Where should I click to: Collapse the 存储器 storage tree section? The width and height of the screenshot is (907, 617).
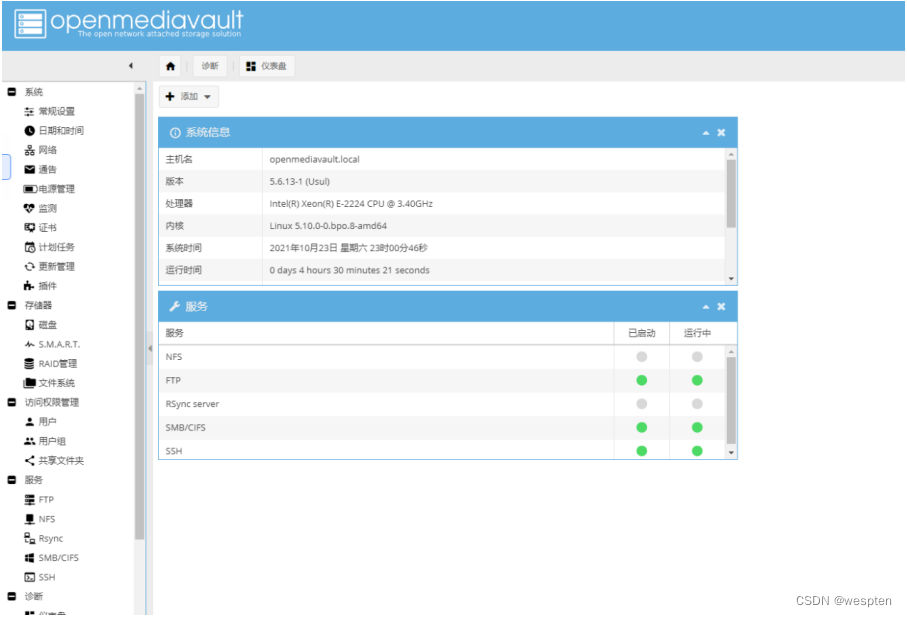12,305
